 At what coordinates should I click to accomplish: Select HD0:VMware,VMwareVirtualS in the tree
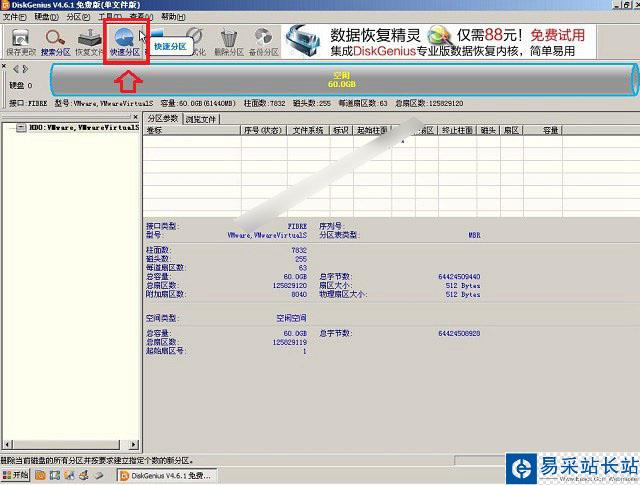pyautogui.click(x=84, y=127)
